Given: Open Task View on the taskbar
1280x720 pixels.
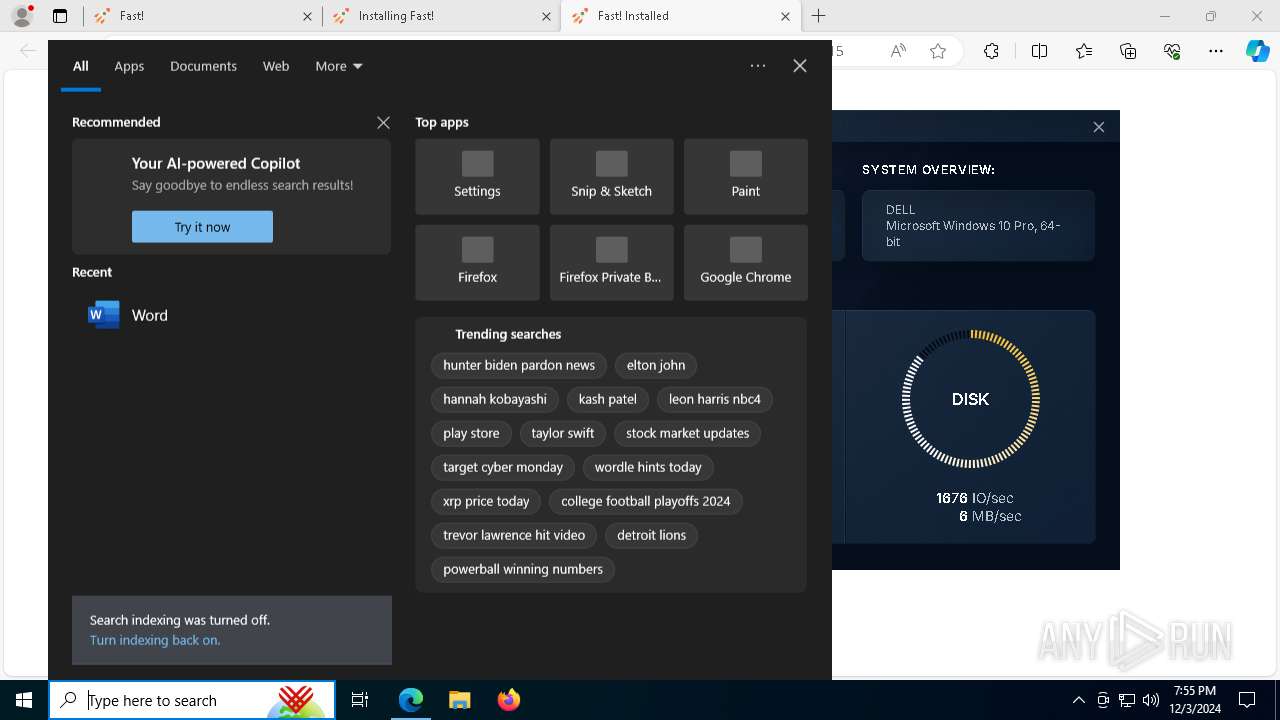Looking at the screenshot, I should click(360, 700).
